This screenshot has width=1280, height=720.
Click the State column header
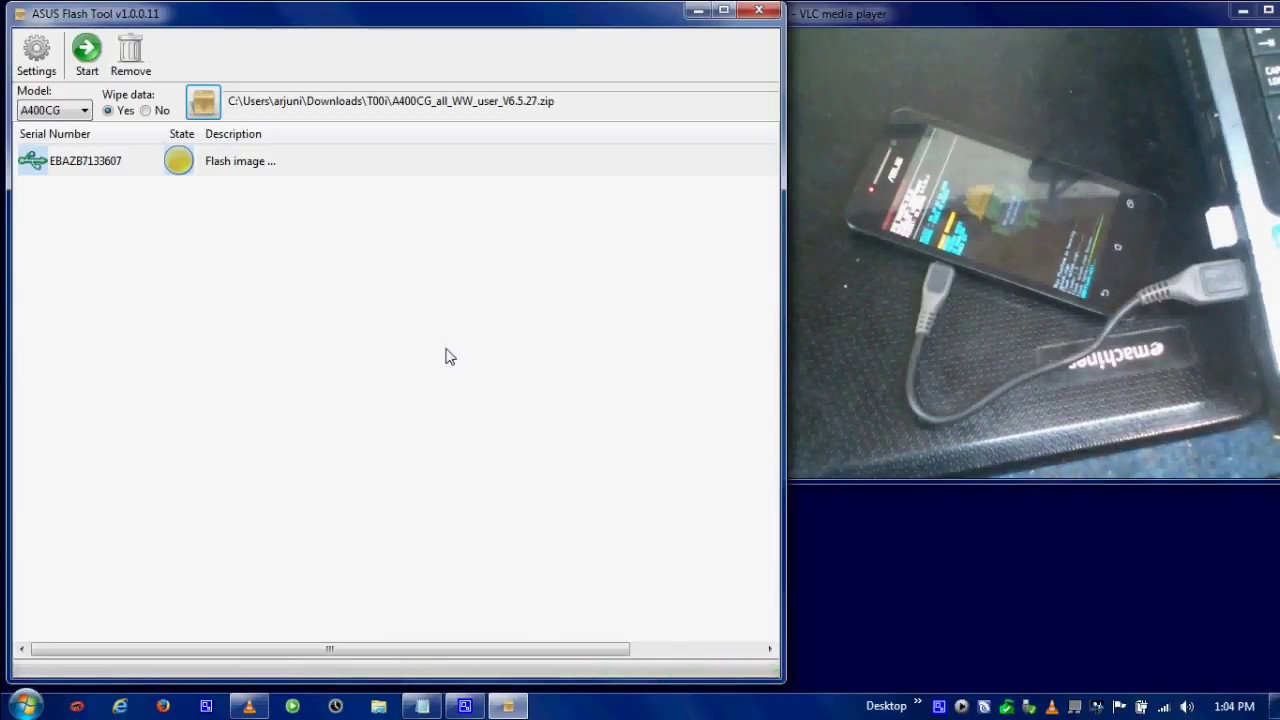pyautogui.click(x=181, y=134)
